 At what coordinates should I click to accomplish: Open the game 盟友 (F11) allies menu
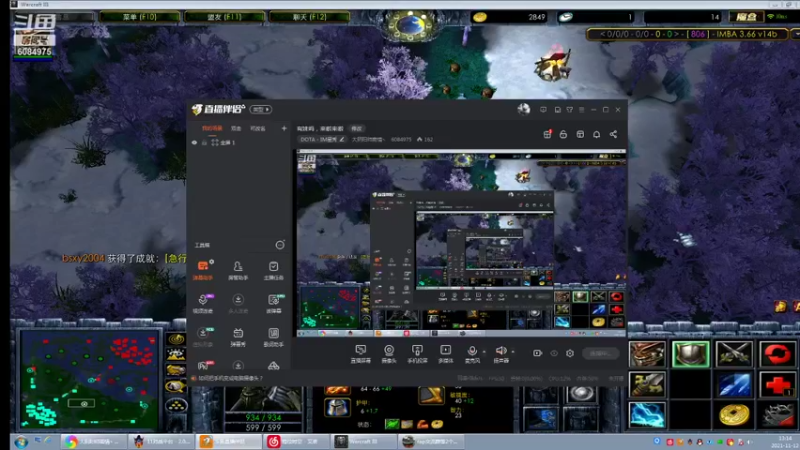point(224,17)
